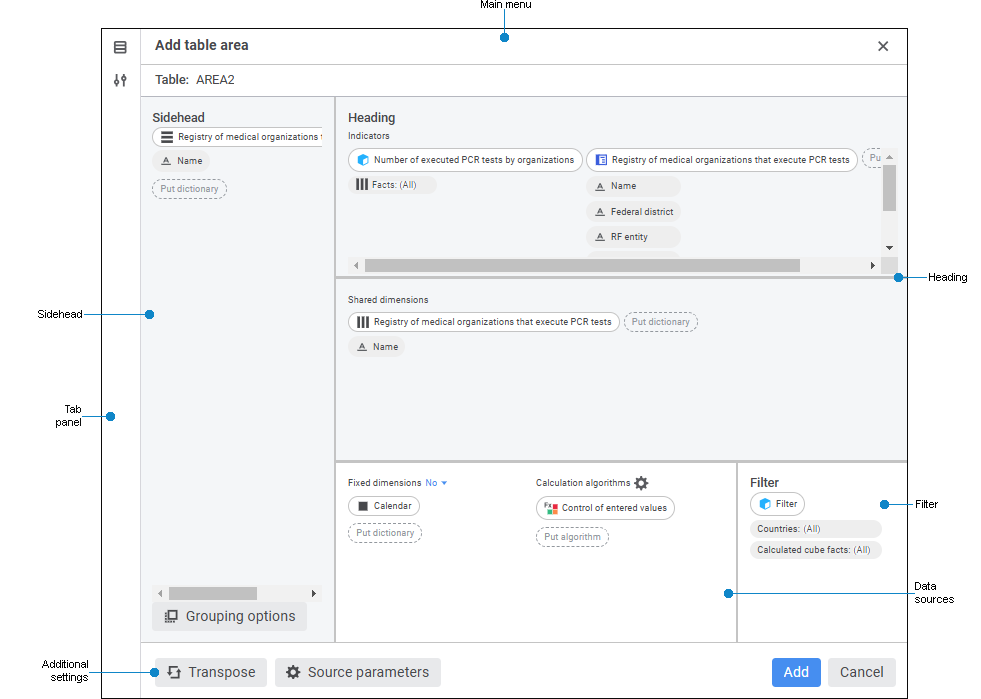Viewport: 981px width, 699px height.
Task: Select the 'Control of entered values' algorithm
Action: pos(605,508)
